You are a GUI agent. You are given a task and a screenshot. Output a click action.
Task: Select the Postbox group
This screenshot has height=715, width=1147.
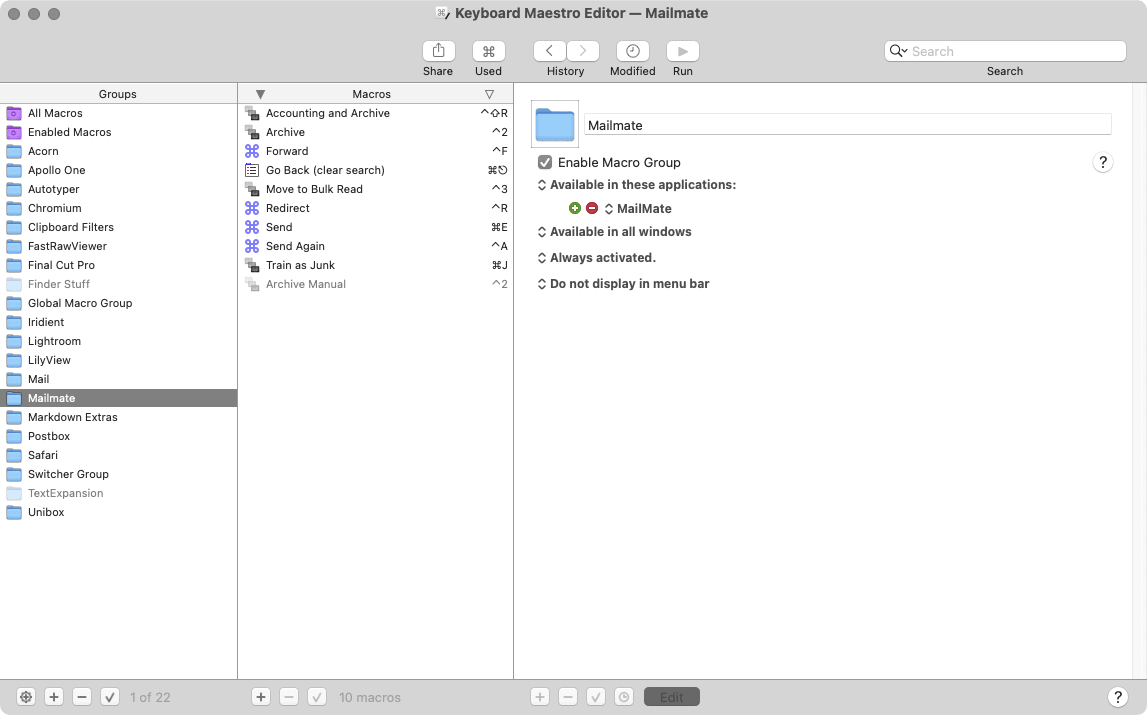[119, 437]
